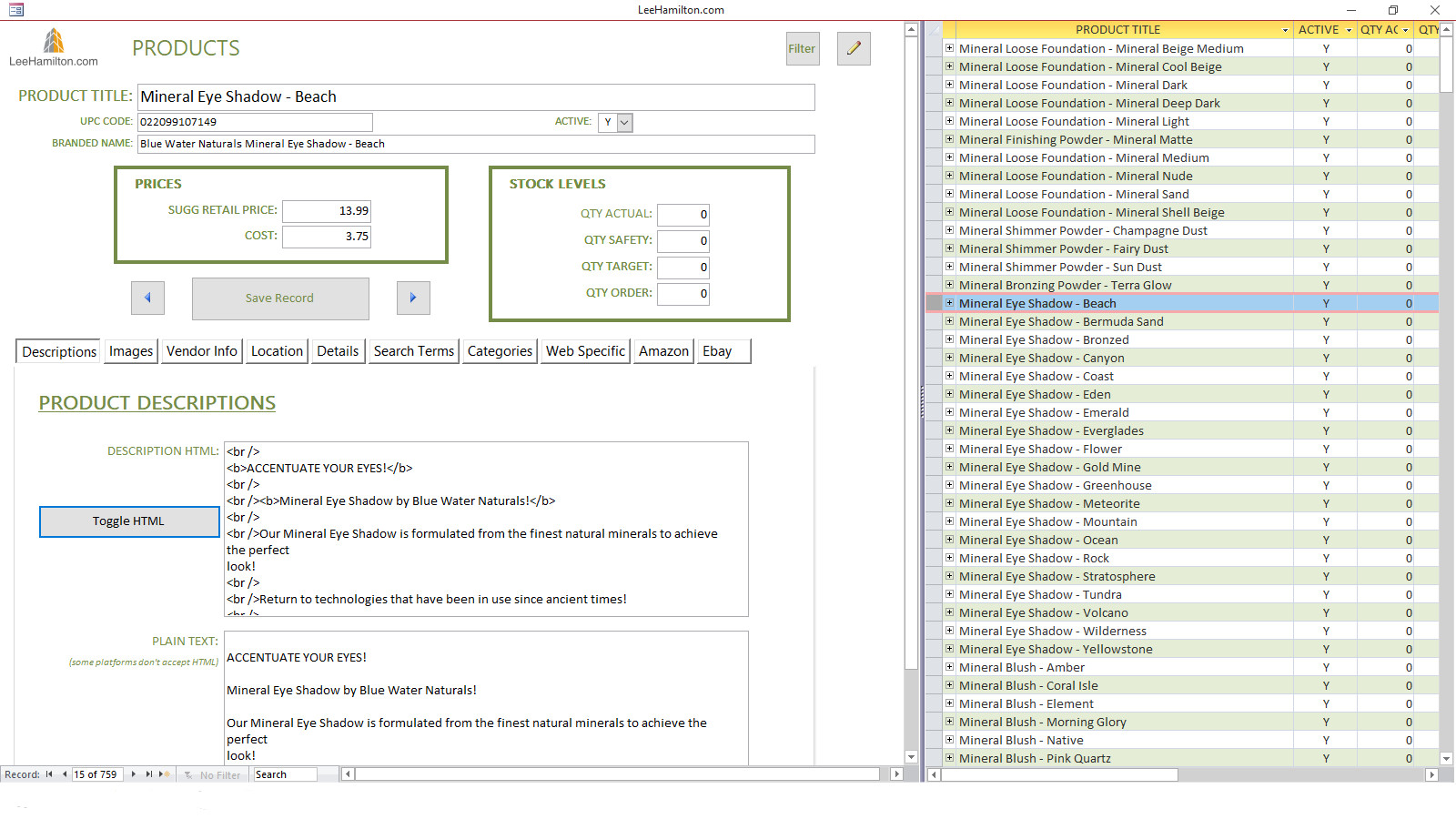
Task: Switch to the Location tab
Action: [277, 351]
